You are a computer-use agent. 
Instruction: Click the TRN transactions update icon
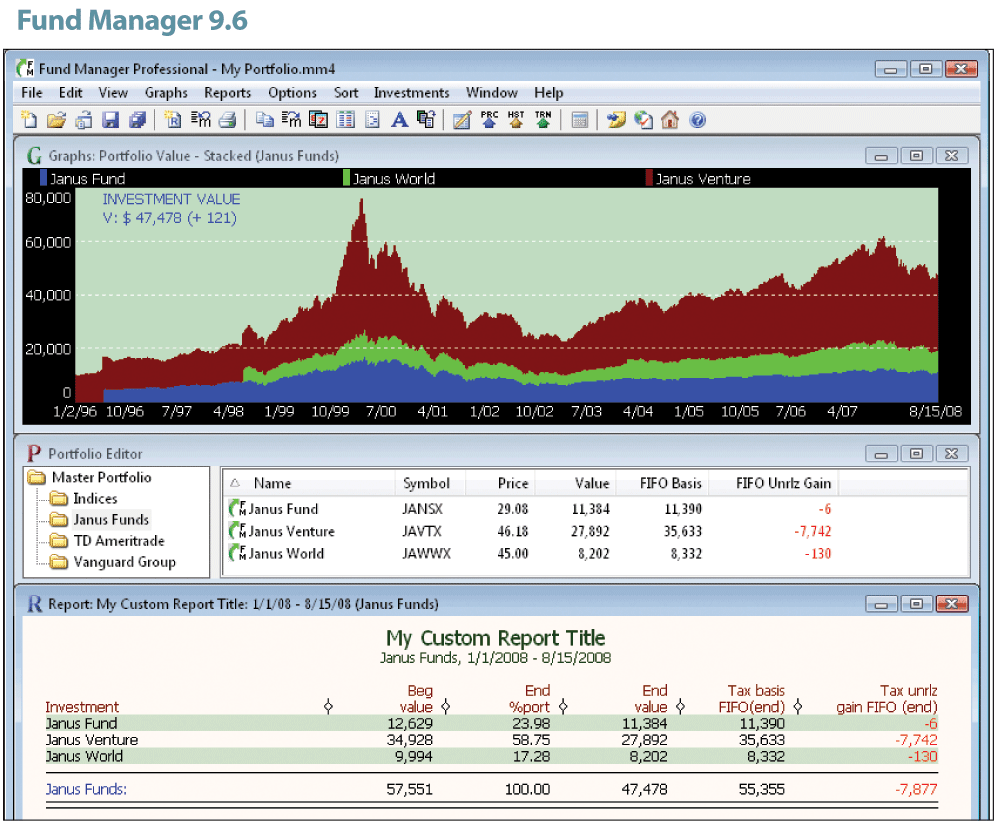point(543,120)
